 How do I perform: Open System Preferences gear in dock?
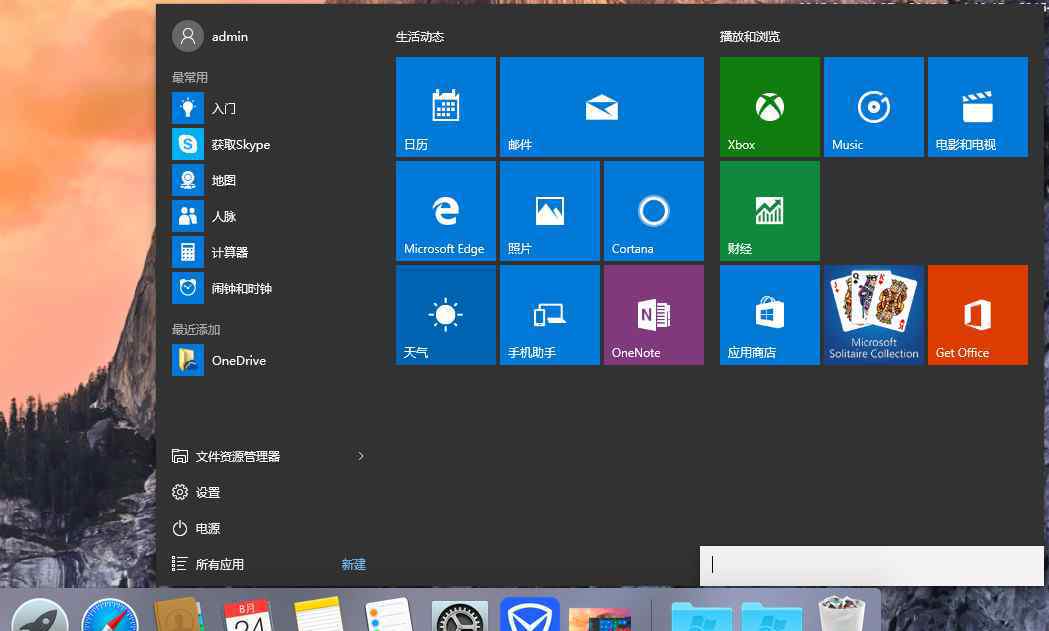point(460,616)
